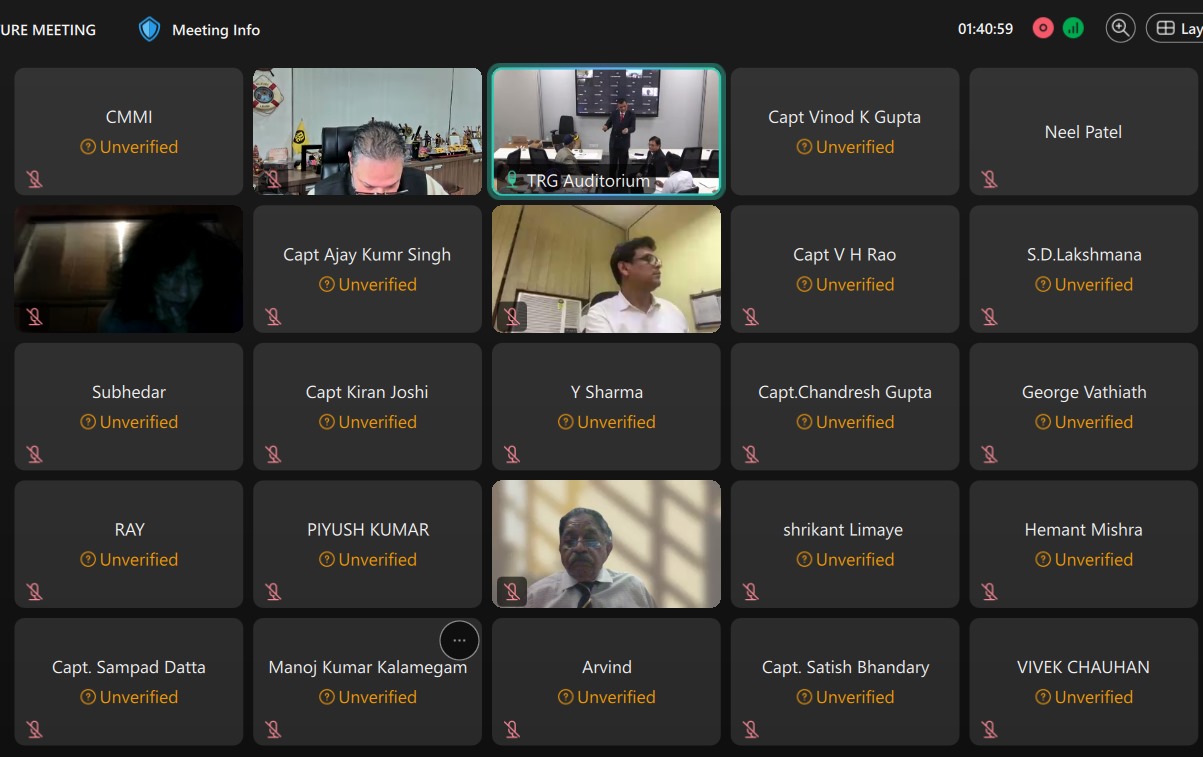
Task: Open more options on Manoj Kumar Kalamegam tile
Action: [459, 640]
